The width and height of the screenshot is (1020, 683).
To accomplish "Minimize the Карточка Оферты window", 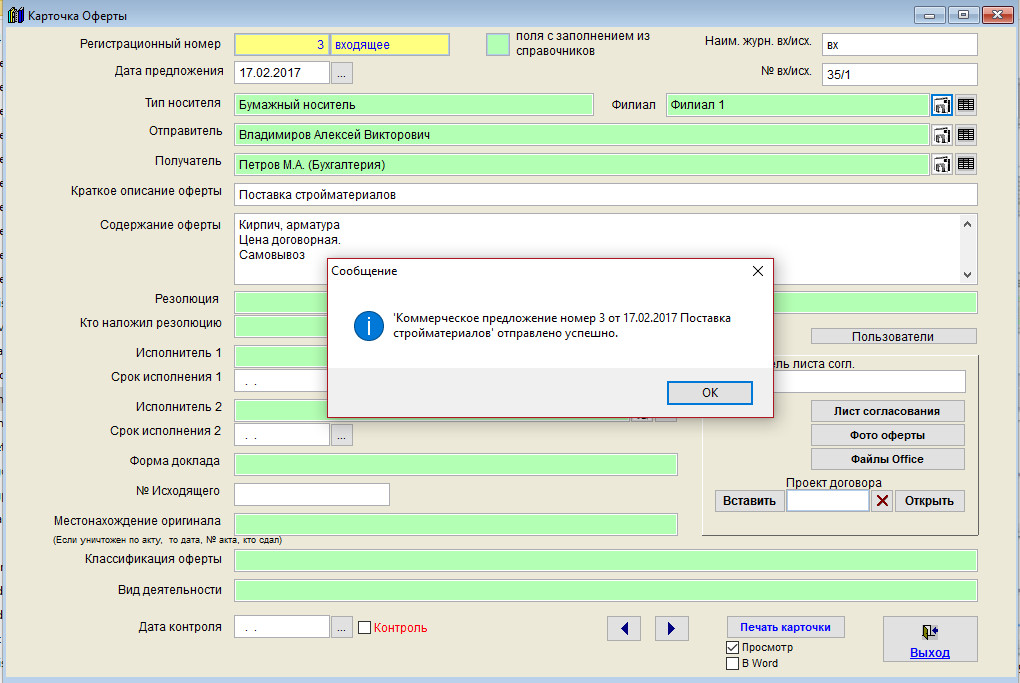I will tap(930, 15).
